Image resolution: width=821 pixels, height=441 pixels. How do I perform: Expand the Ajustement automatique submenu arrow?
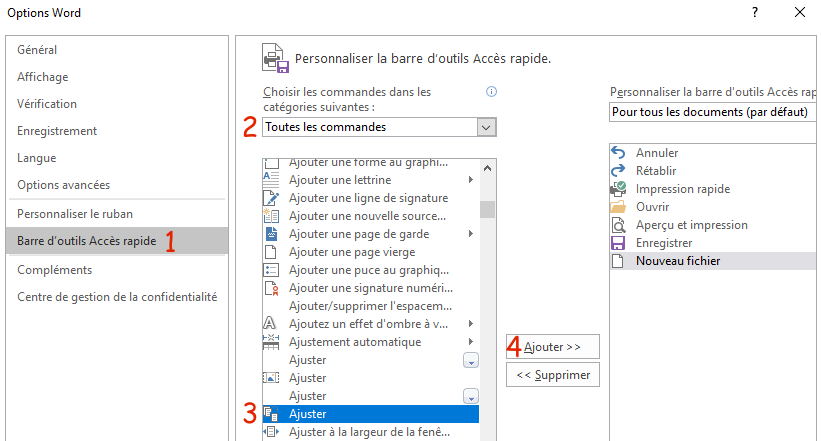tap(471, 341)
